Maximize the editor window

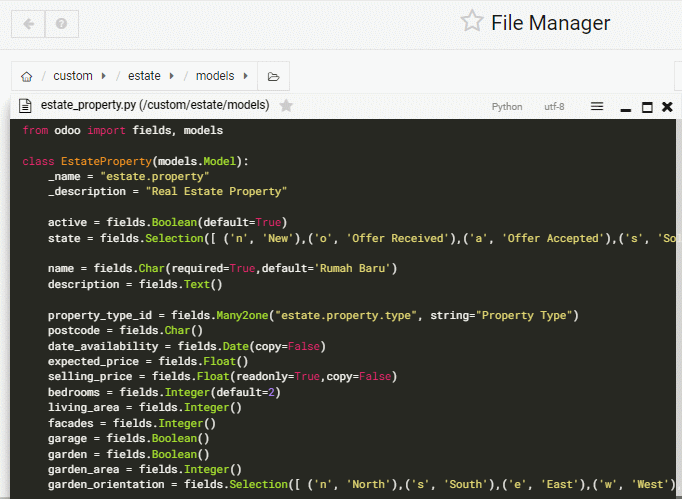tap(647, 107)
